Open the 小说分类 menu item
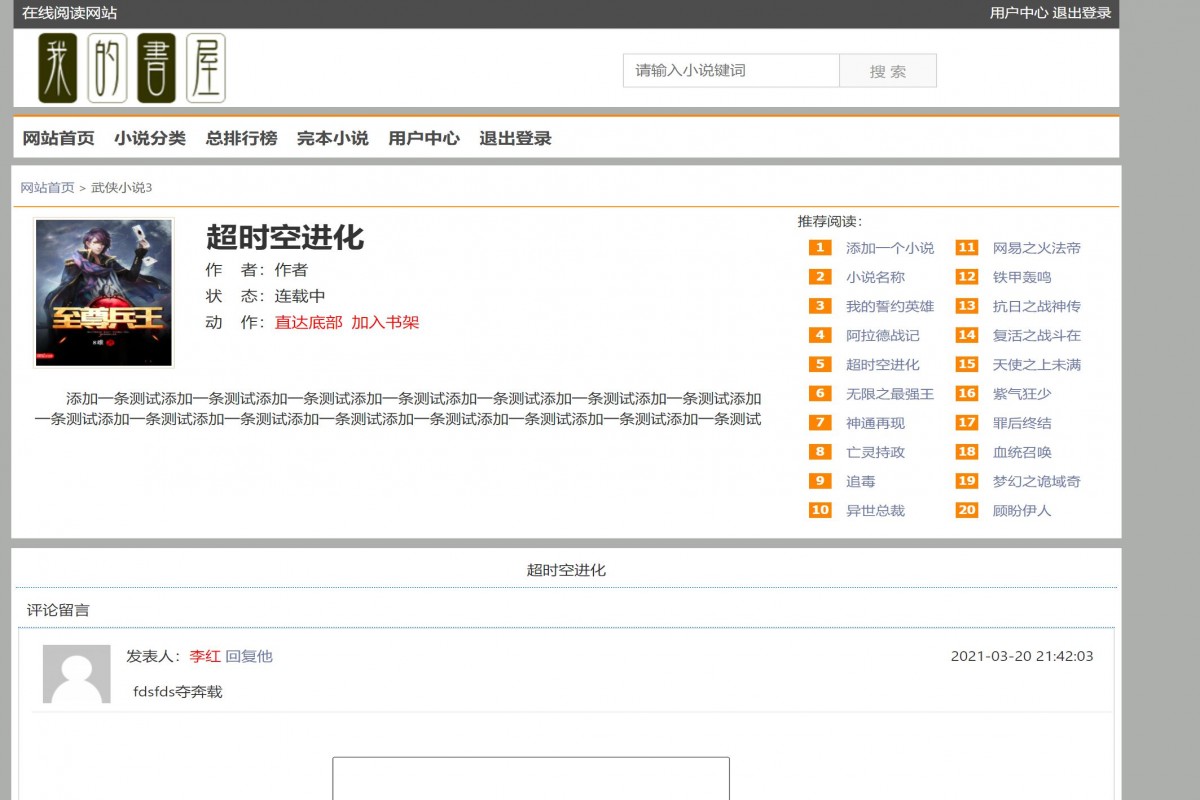The width and height of the screenshot is (1200, 800). [x=151, y=138]
